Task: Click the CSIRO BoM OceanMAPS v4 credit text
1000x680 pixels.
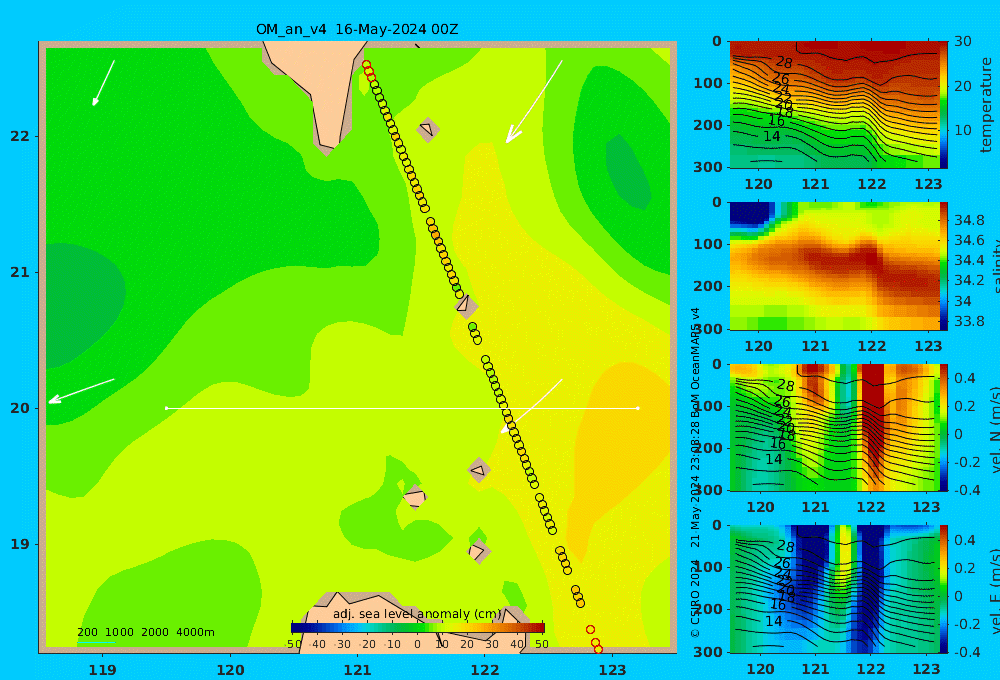Action: pyautogui.click(x=695, y=472)
